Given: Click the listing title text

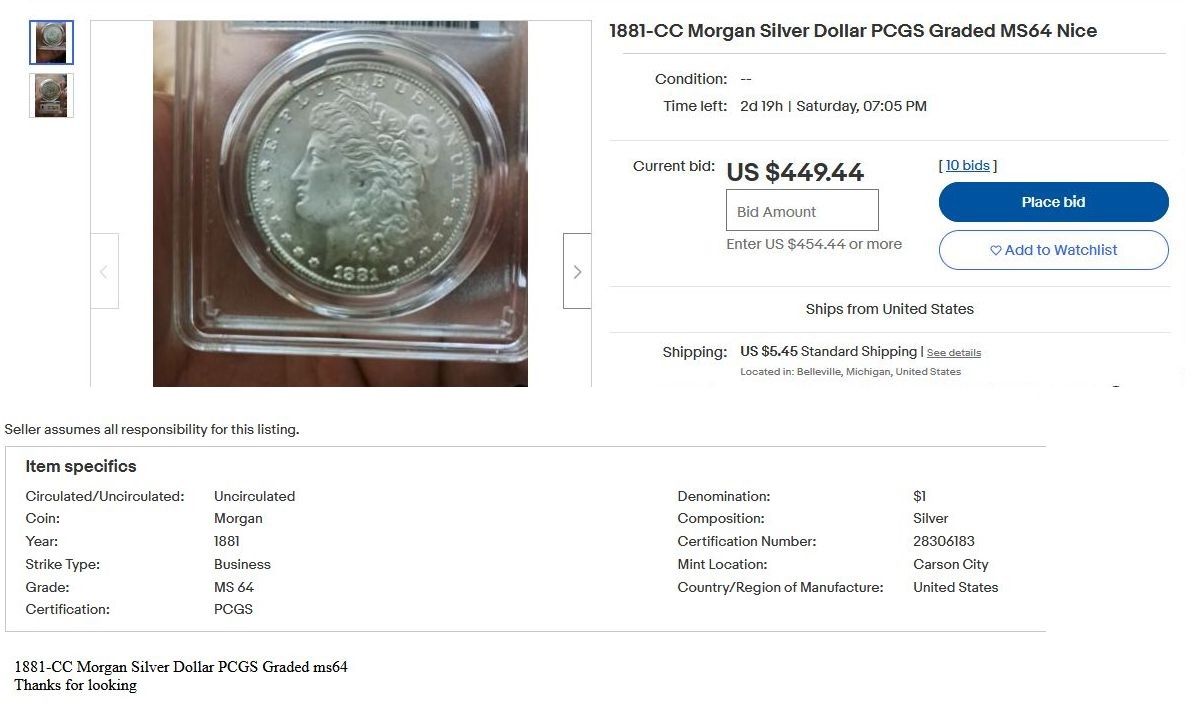Looking at the screenshot, I should coord(853,31).
